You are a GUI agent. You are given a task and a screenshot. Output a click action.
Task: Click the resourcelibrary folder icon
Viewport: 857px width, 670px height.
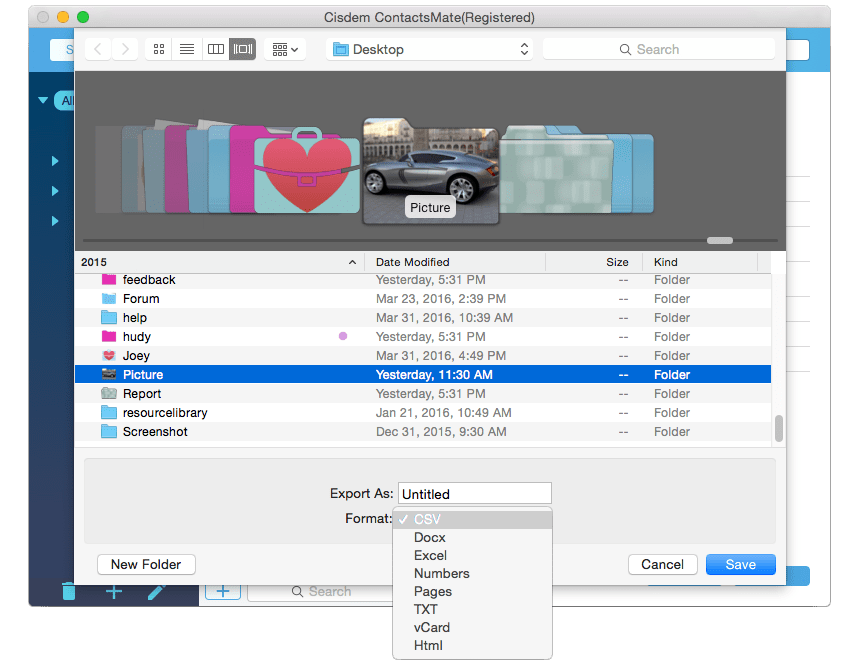click(109, 412)
